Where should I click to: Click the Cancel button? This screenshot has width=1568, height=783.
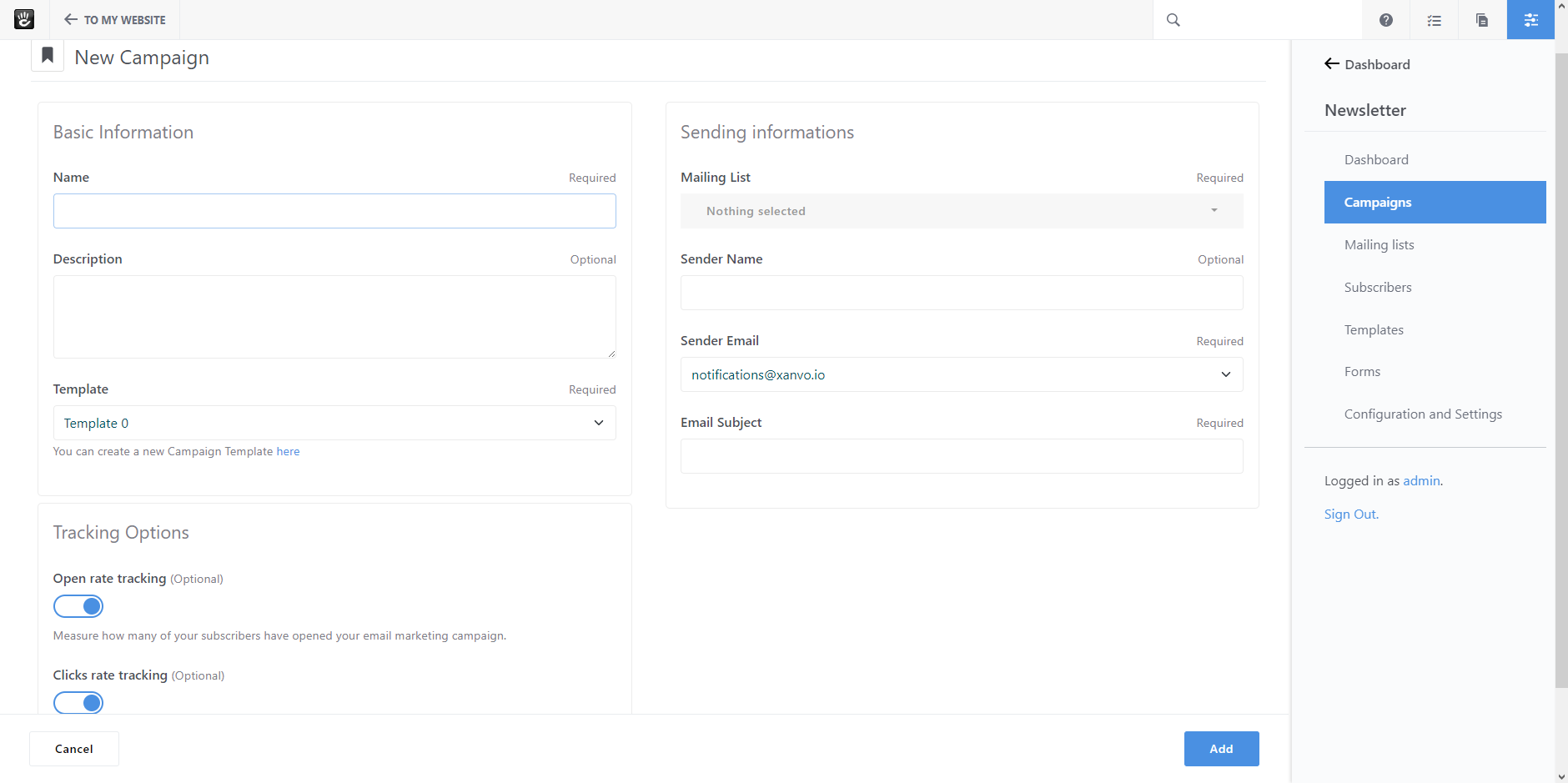point(74,749)
